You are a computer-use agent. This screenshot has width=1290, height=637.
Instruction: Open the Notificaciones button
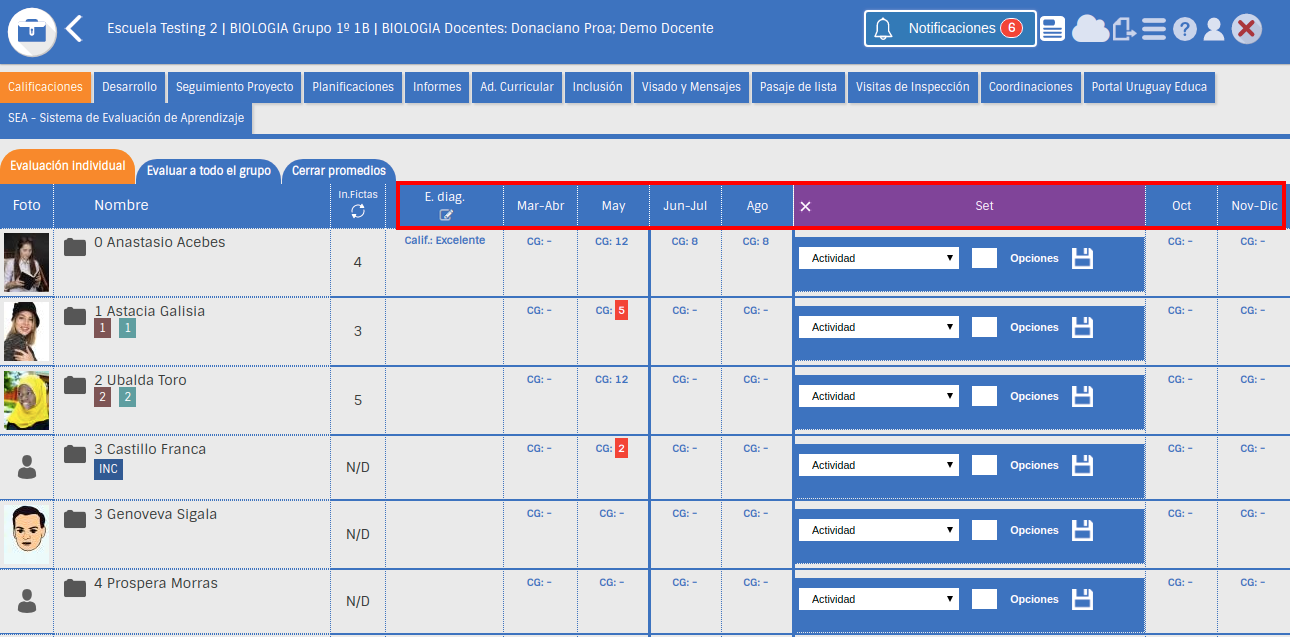[949, 28]
